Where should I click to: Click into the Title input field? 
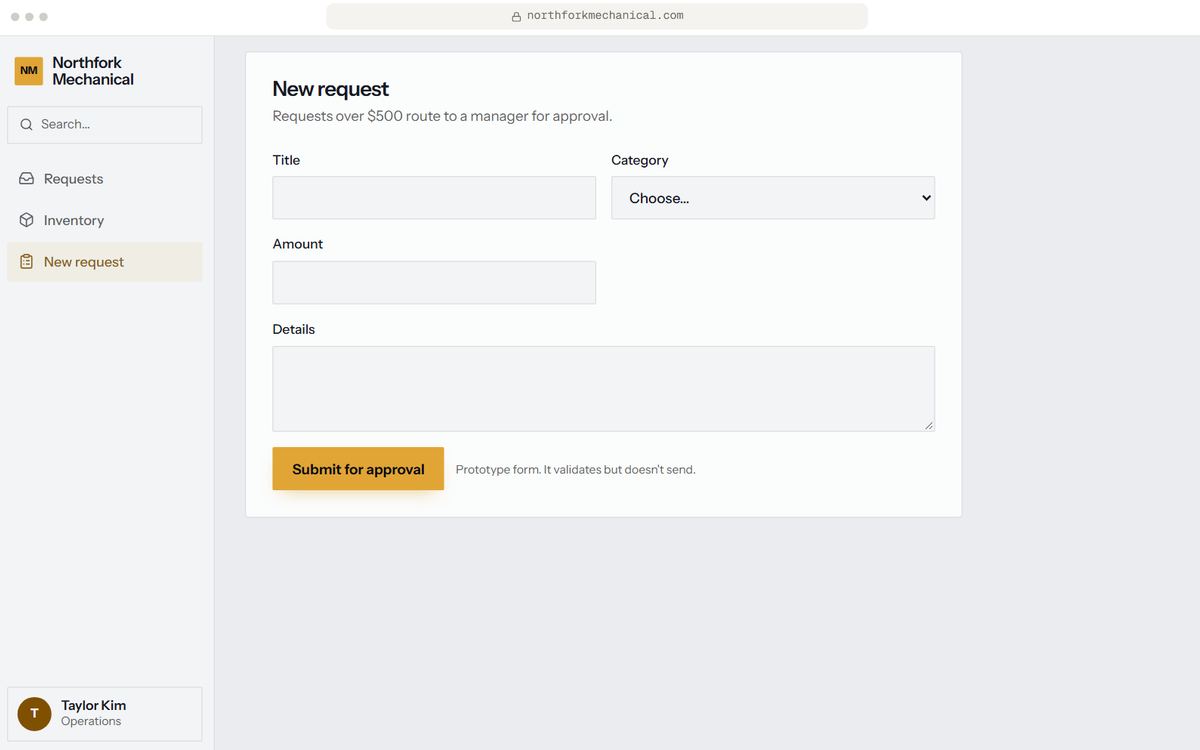point(434,198)
